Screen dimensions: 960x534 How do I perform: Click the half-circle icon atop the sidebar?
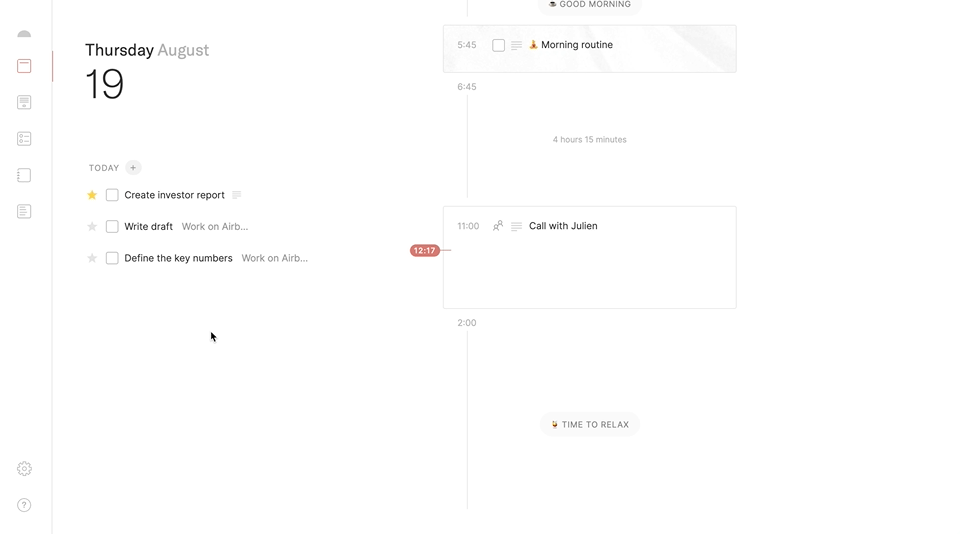tap(24, 34)
